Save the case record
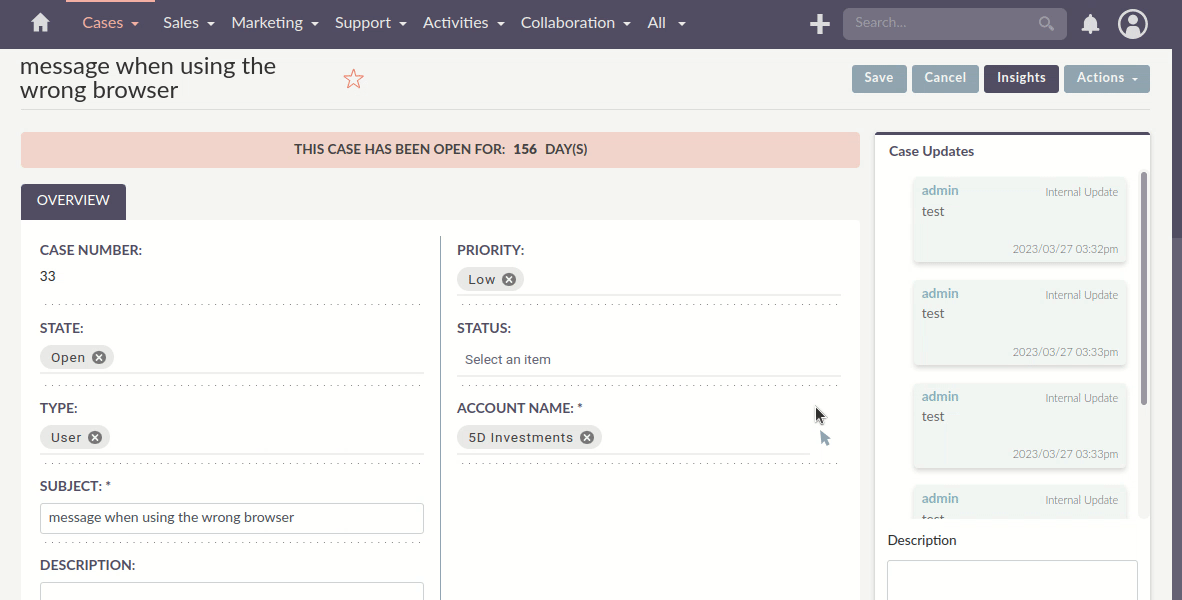The height and width of the screenshot is (600, 1182). point(878,77)
